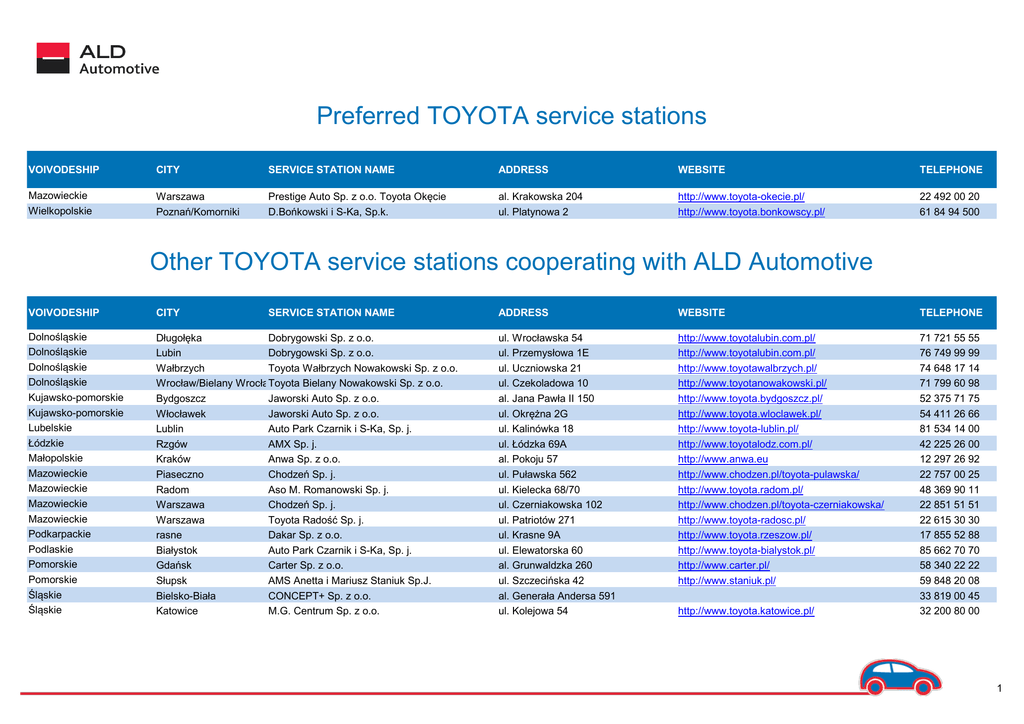This screenshot has height=724, width=1024.
Task: Visit the chodzen.pl/toyota-pulawska link
Action: coord(768,475)
